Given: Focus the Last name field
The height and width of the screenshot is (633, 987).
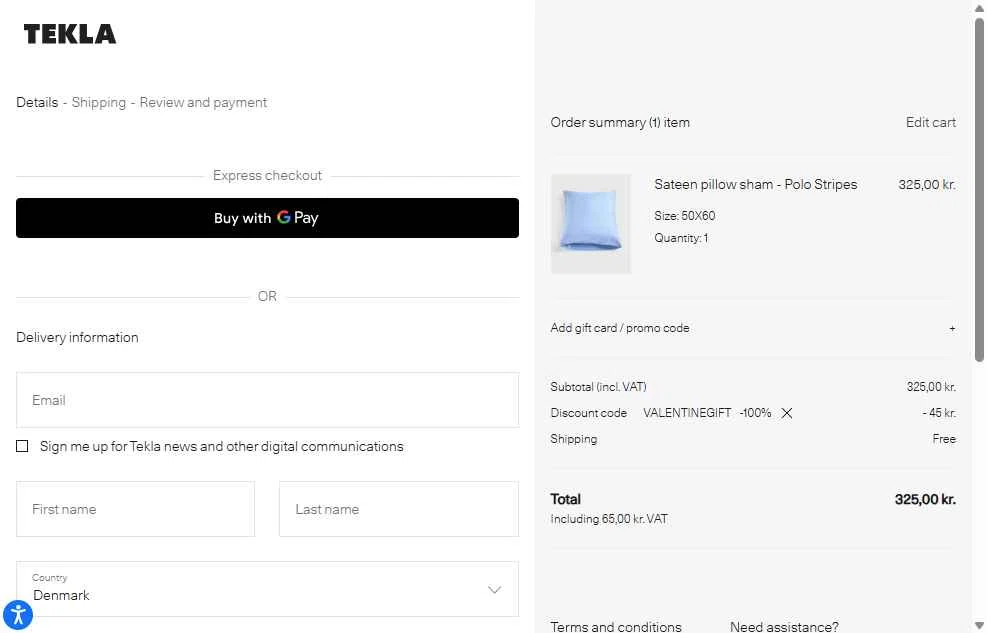Looking at the screenshot, I should point(399,509).
